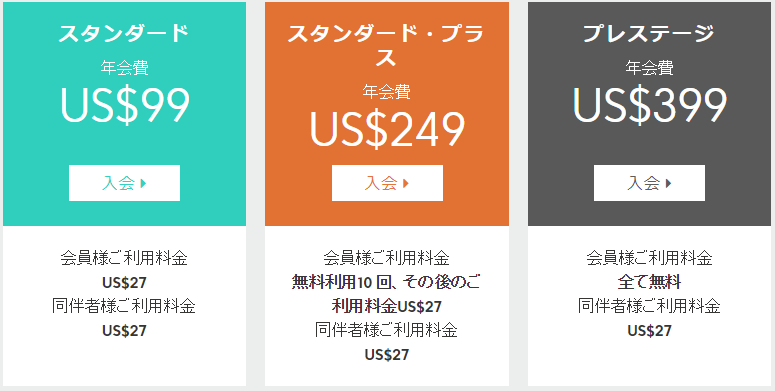
Task: Click 年会費 label in the orange card
Action: (x=387, y=91)
